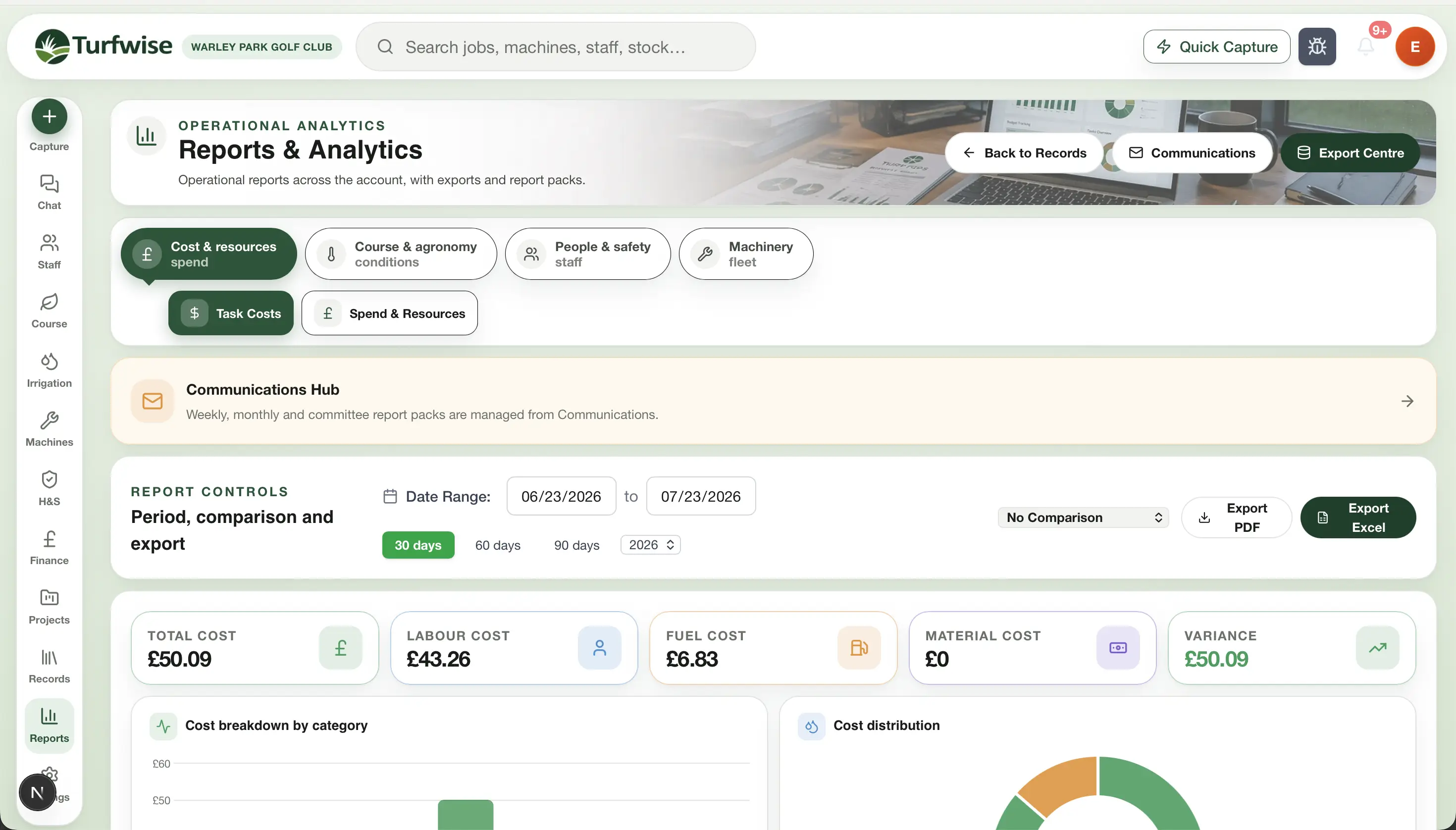Open H&S shield section in sidebar
Screen dimensions: 1456x830
pyautogui.click(x=49, y=488)
